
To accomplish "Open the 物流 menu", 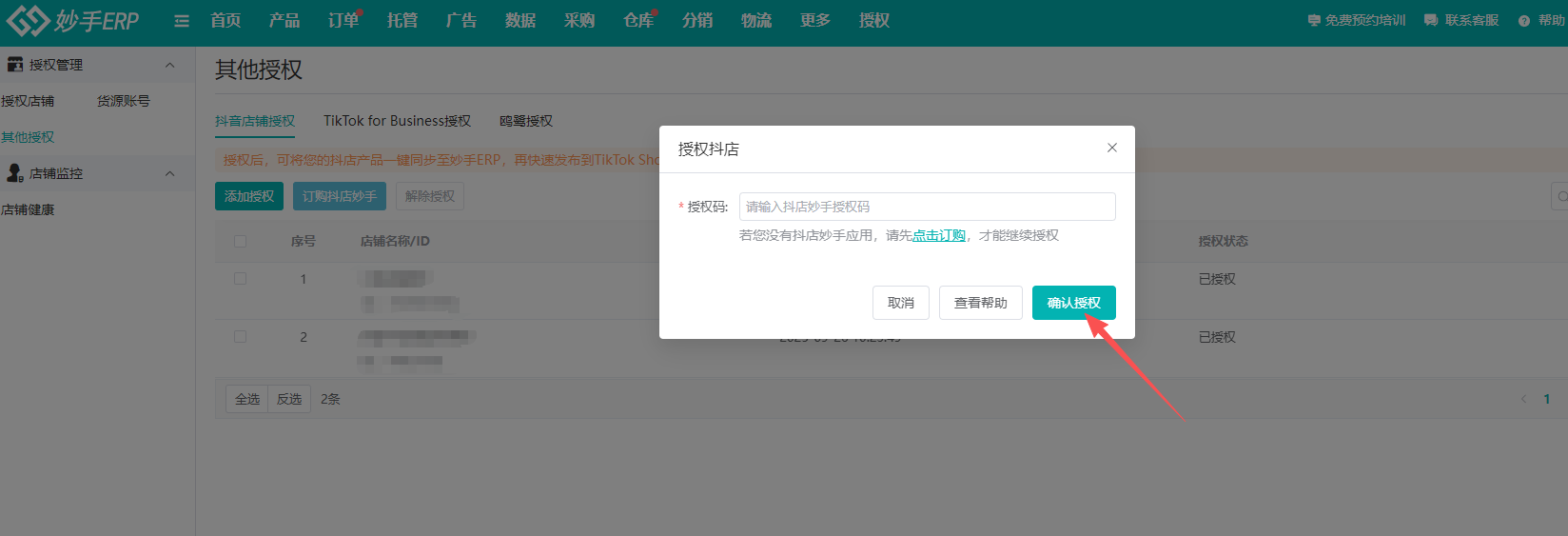I will [756, 21].
